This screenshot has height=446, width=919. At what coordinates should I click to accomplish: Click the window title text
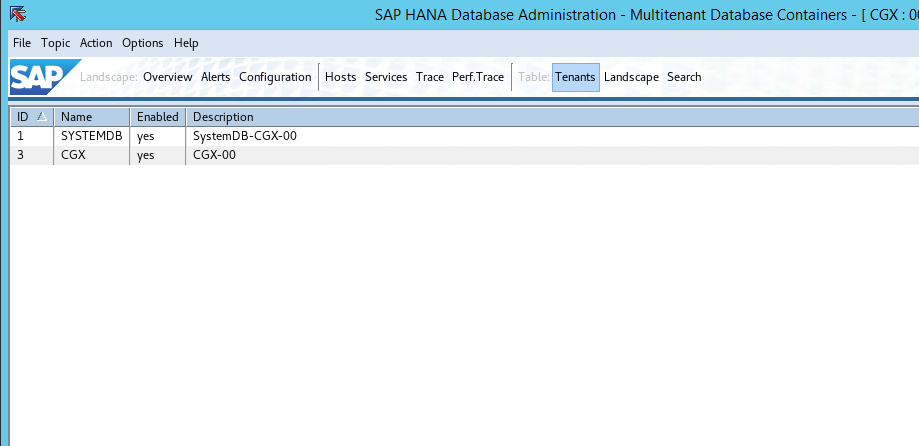646,14
